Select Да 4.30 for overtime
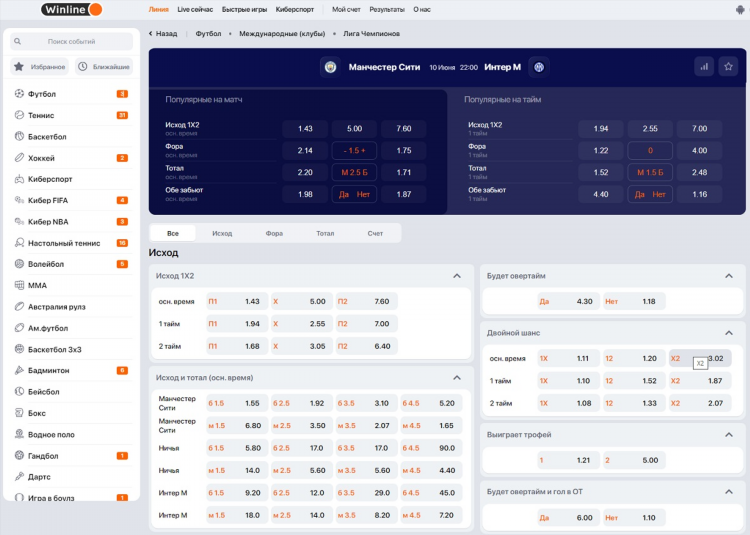The width and height of the screenshot is (750, 535). 568,301
